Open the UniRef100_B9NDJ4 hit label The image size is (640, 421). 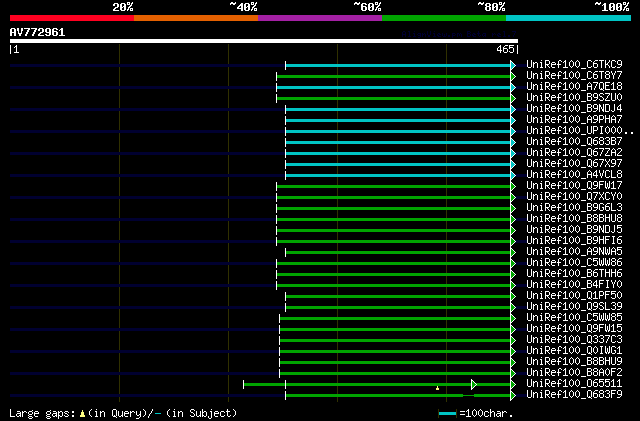pyautogui.click(x=574, y=109)
